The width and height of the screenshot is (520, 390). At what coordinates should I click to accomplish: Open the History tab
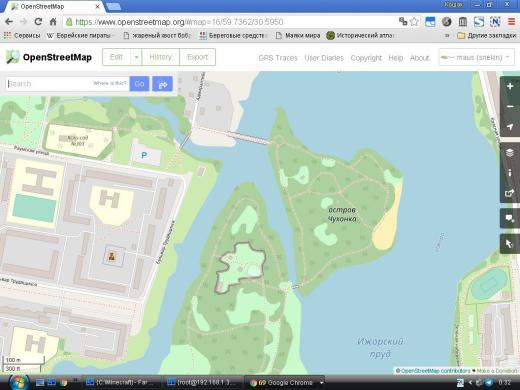[x=160, y=57]
